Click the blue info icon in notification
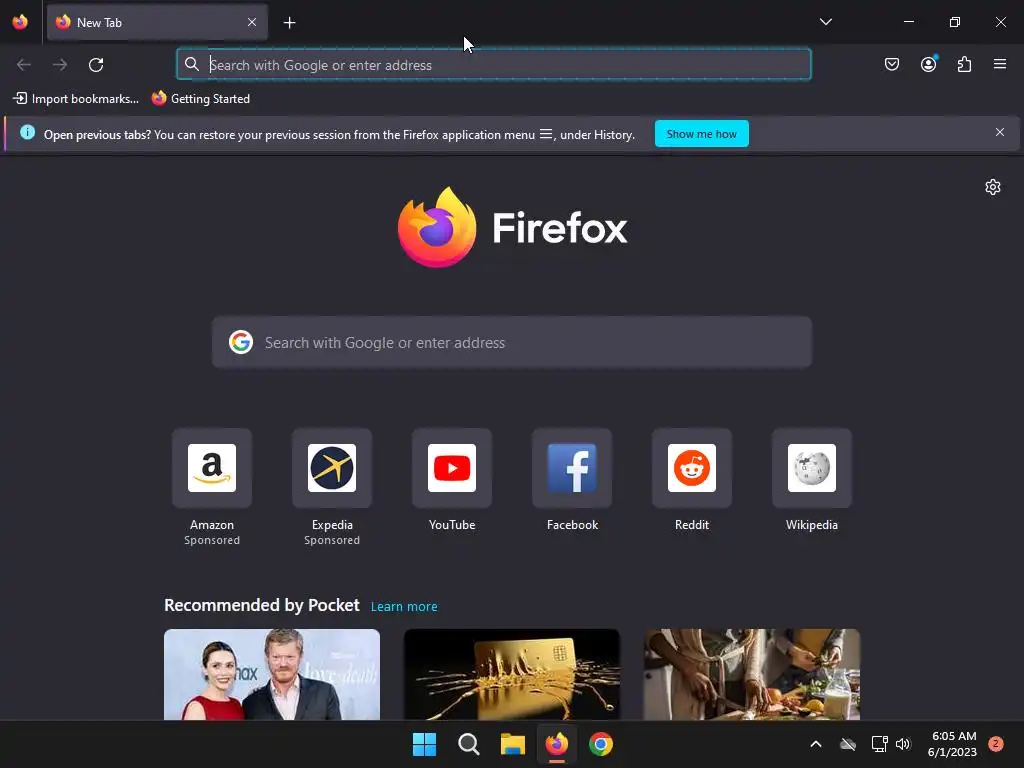The image size is (1024, 768). pos(27,133)
